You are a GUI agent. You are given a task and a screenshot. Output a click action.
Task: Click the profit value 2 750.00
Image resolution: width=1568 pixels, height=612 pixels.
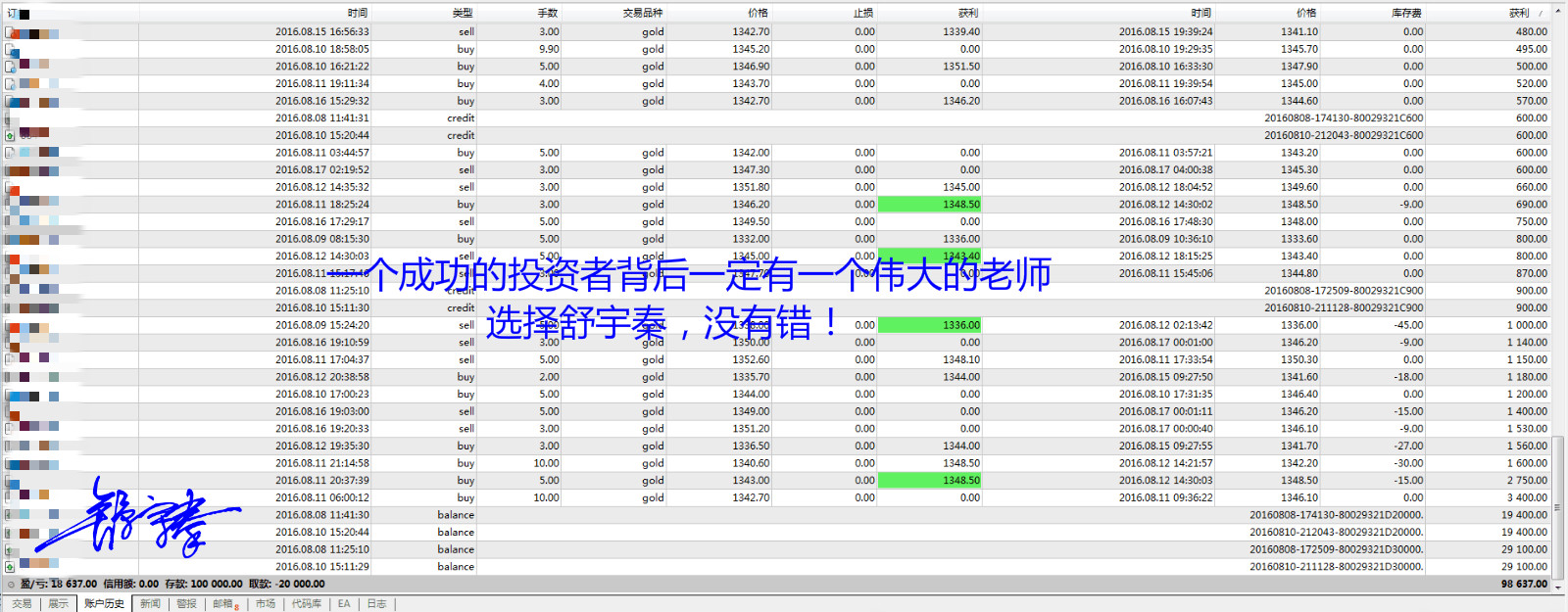coord(1528,481)
